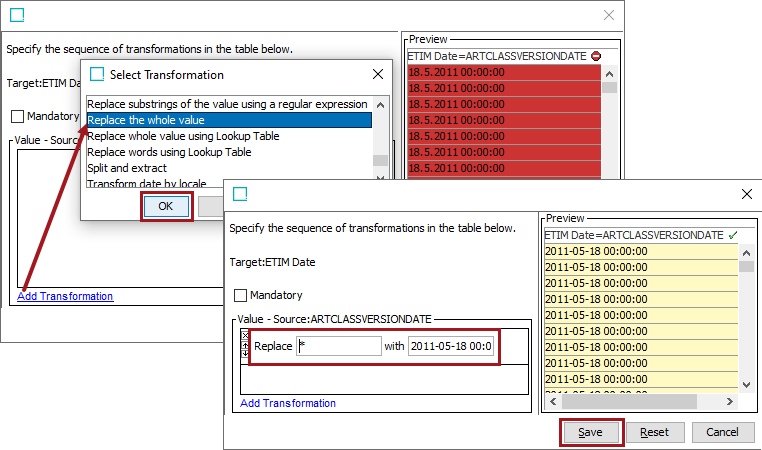Close the Select Transformation dialog
762x450 pixels.
[x=378, y=74]
